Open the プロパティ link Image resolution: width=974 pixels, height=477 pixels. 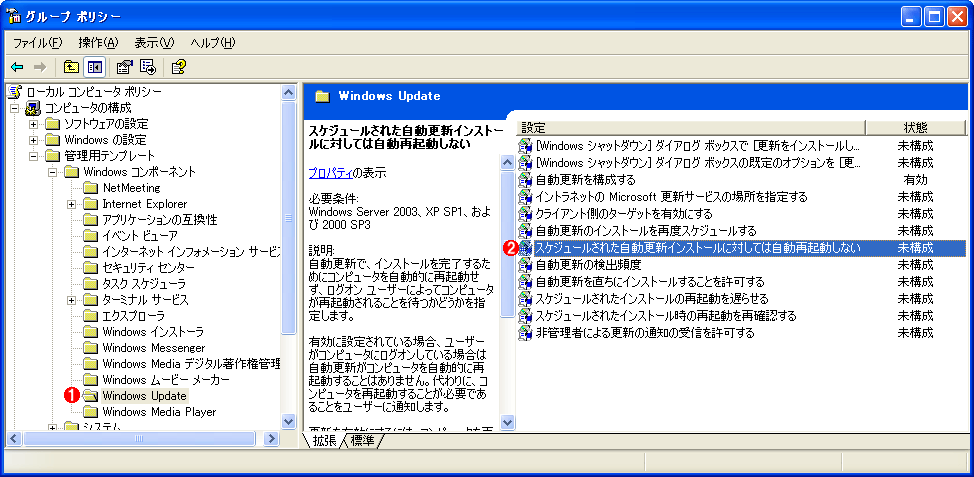(x=331, y=172)
